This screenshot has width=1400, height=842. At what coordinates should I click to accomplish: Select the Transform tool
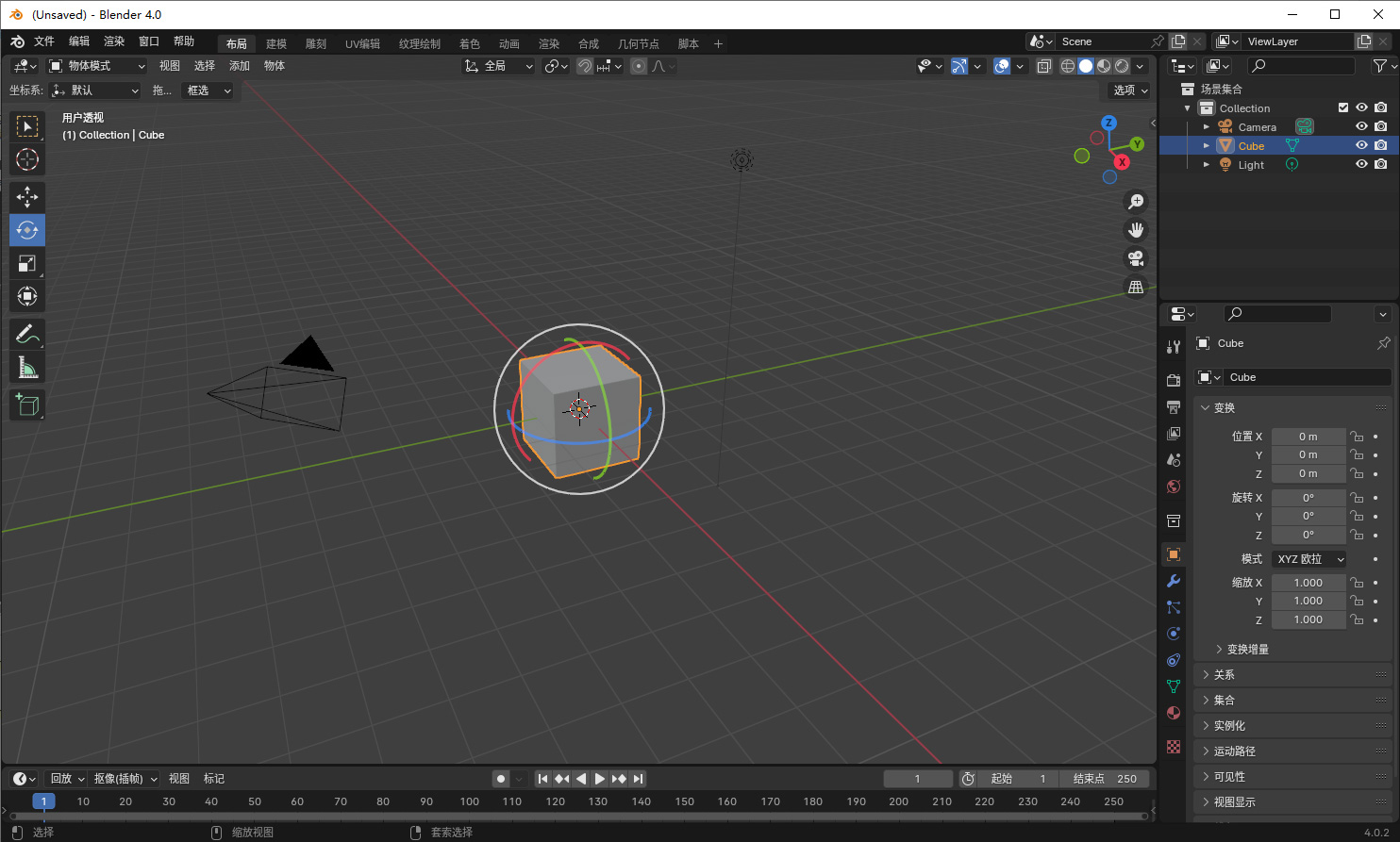click(x=27, y=296)
